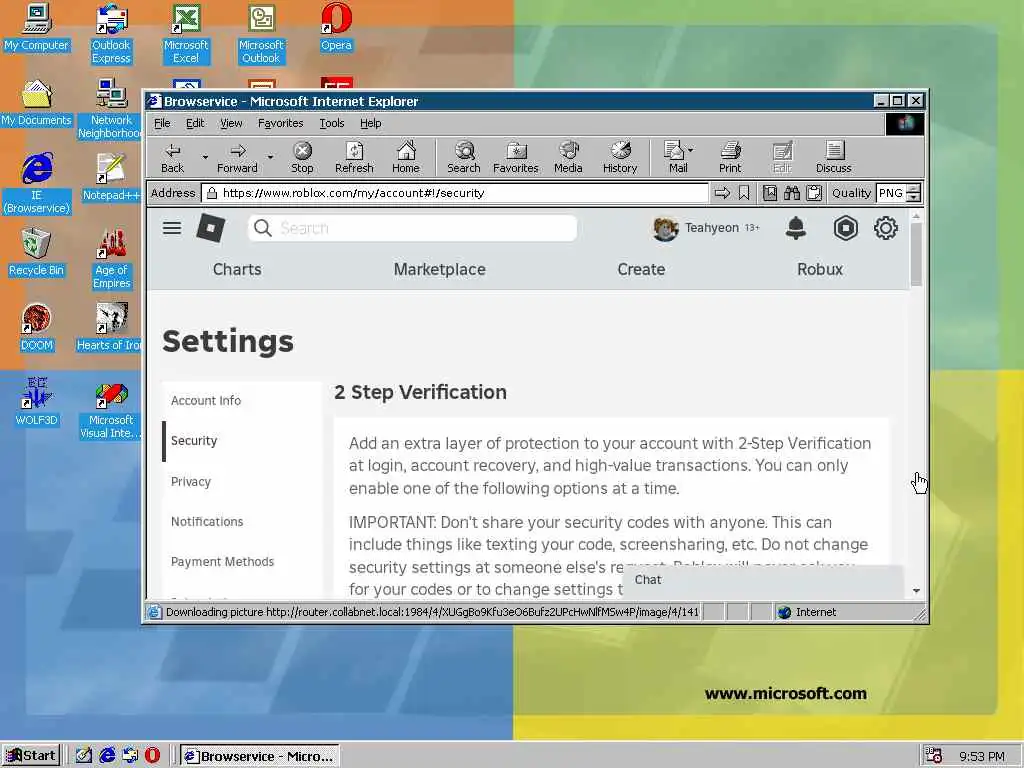Open the Media toolbar button
Viewport: 1024px width, 768px height.
tap(568, 157)
